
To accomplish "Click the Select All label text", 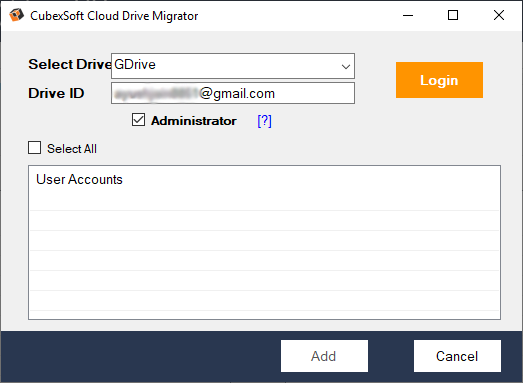I will [x=72, y=149].
